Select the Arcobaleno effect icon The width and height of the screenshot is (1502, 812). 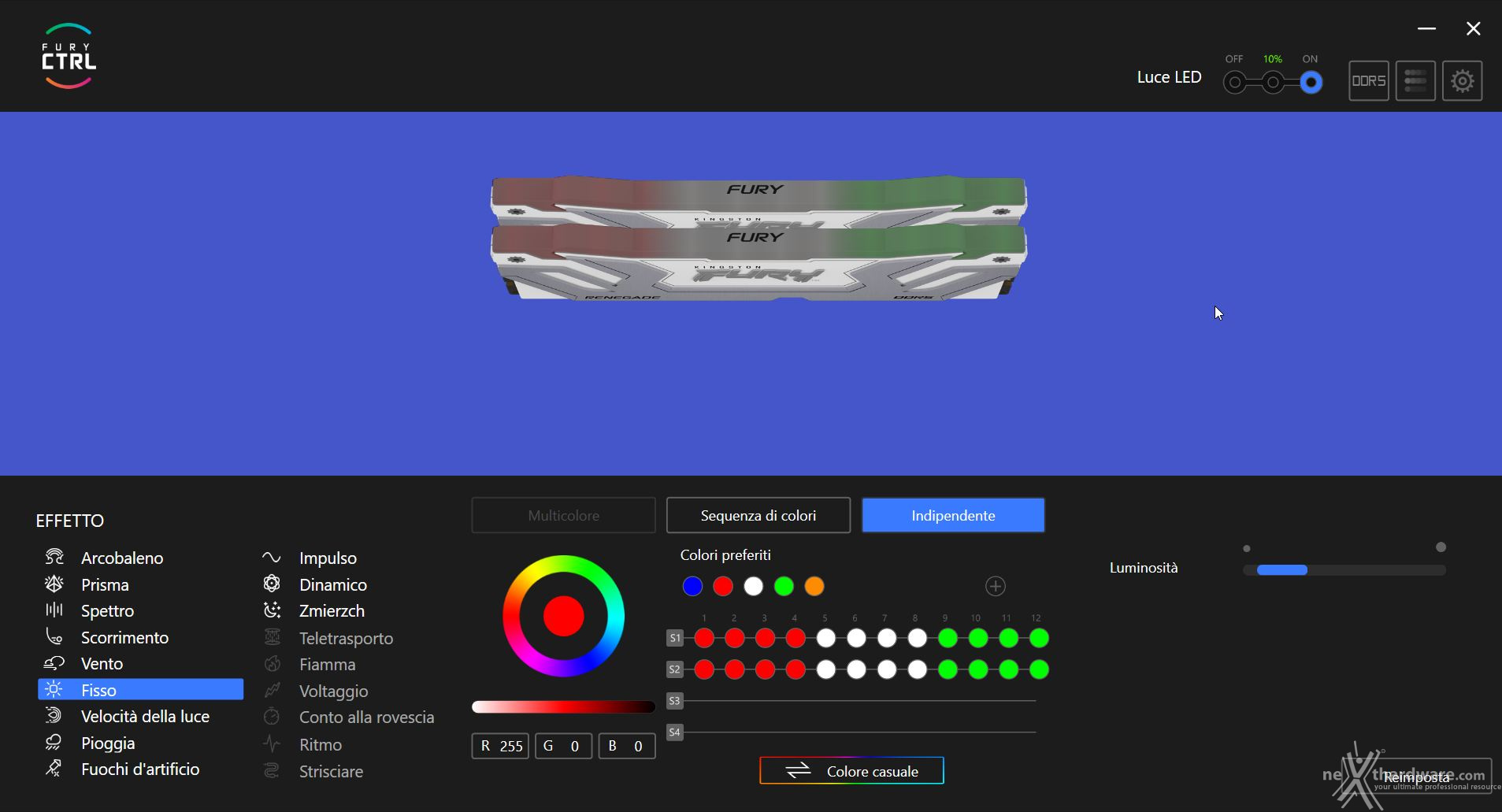[54, 557]
